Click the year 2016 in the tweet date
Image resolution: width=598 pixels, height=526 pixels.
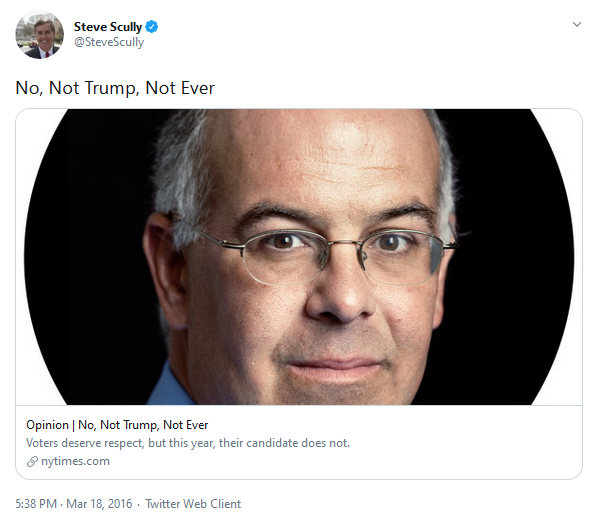pos(120,504)
